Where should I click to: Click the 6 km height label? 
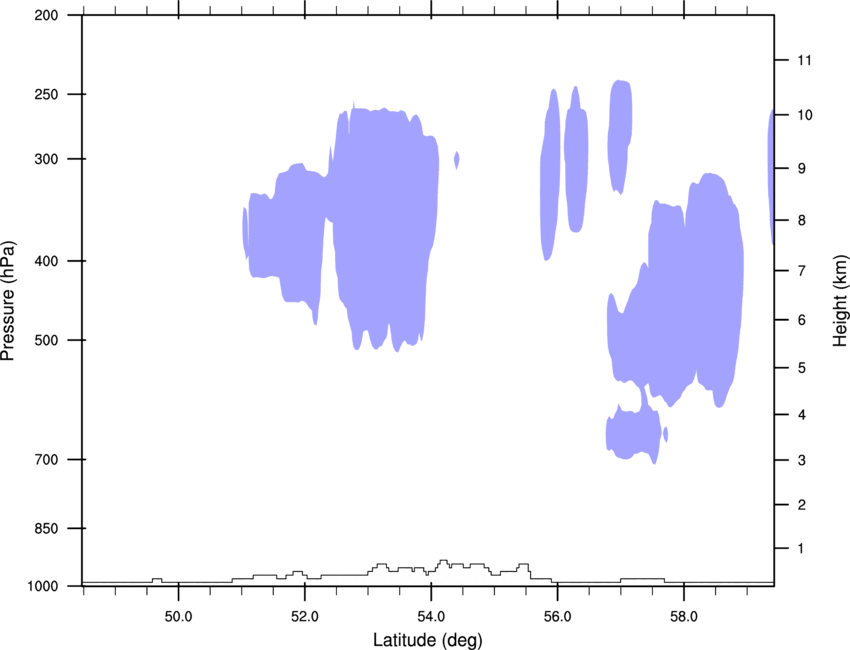click(802, 320)
